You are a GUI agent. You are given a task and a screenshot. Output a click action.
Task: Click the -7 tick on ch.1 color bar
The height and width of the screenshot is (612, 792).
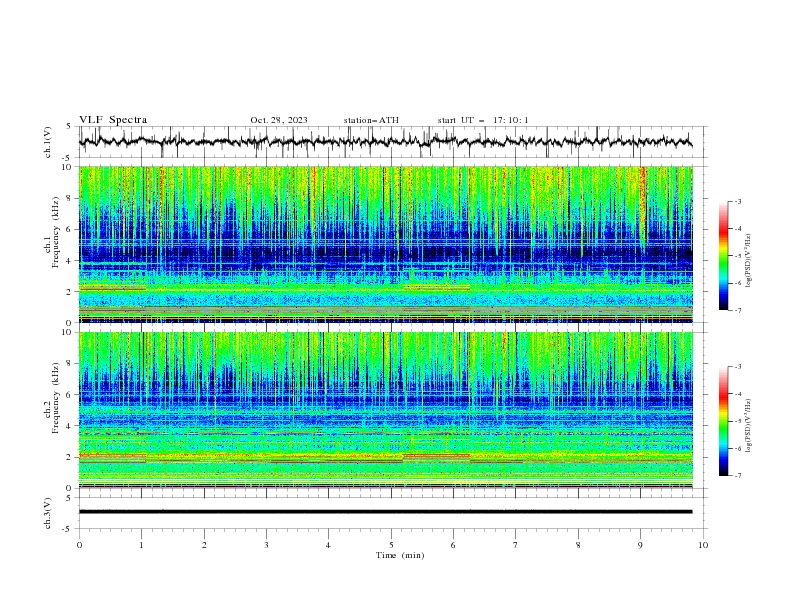[737, 310]
